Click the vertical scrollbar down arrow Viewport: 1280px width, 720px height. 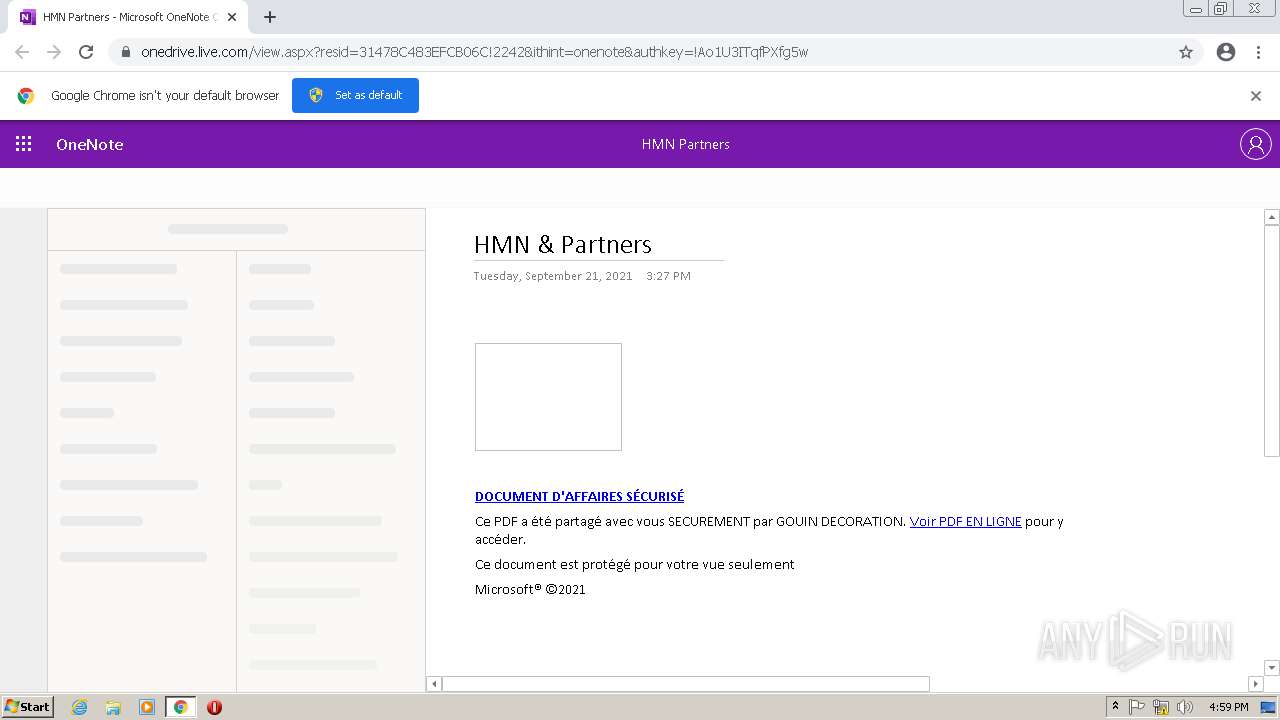[x=1272, y=668]
